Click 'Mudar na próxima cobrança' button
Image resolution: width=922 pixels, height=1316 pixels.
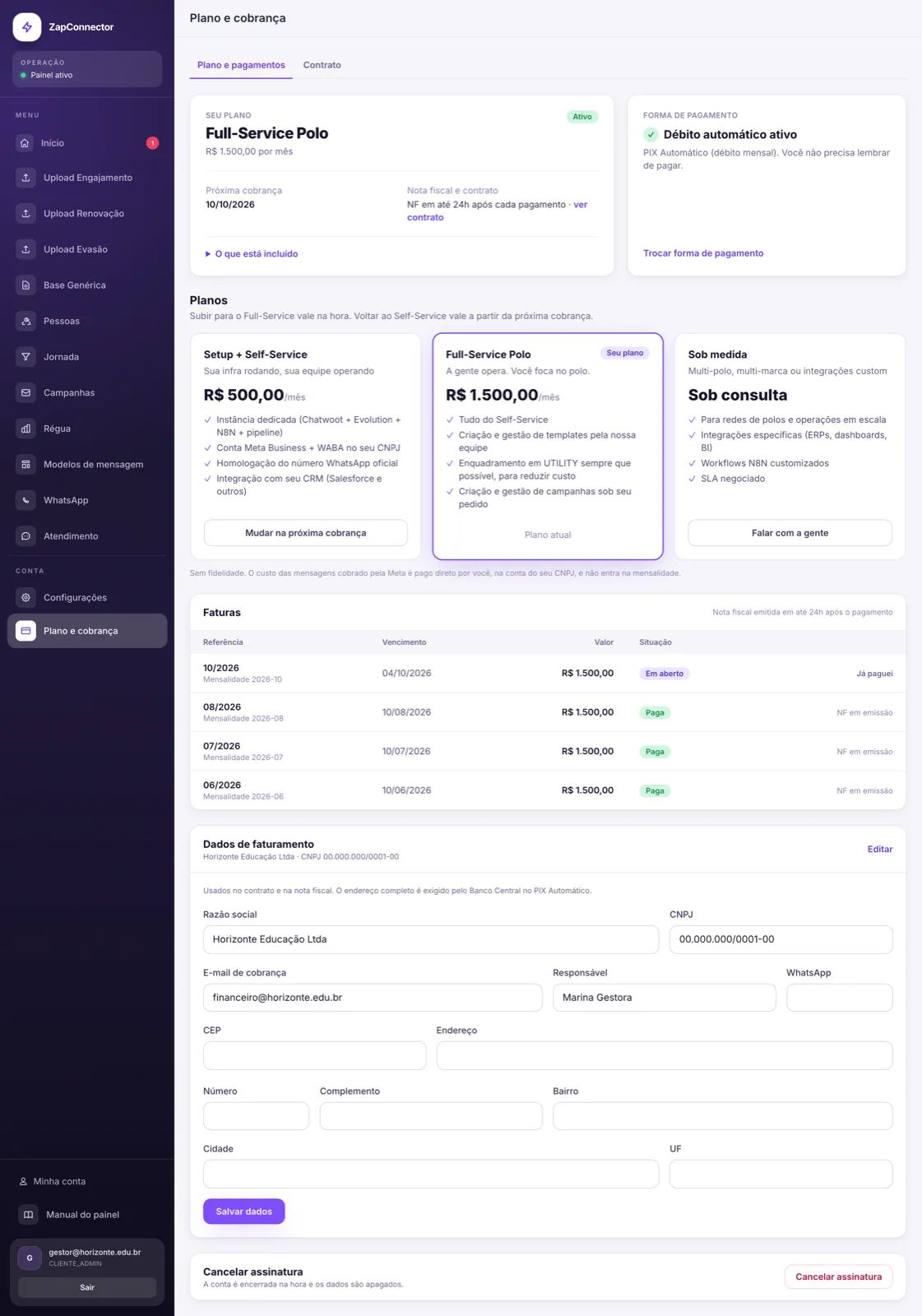coord(306,533)
